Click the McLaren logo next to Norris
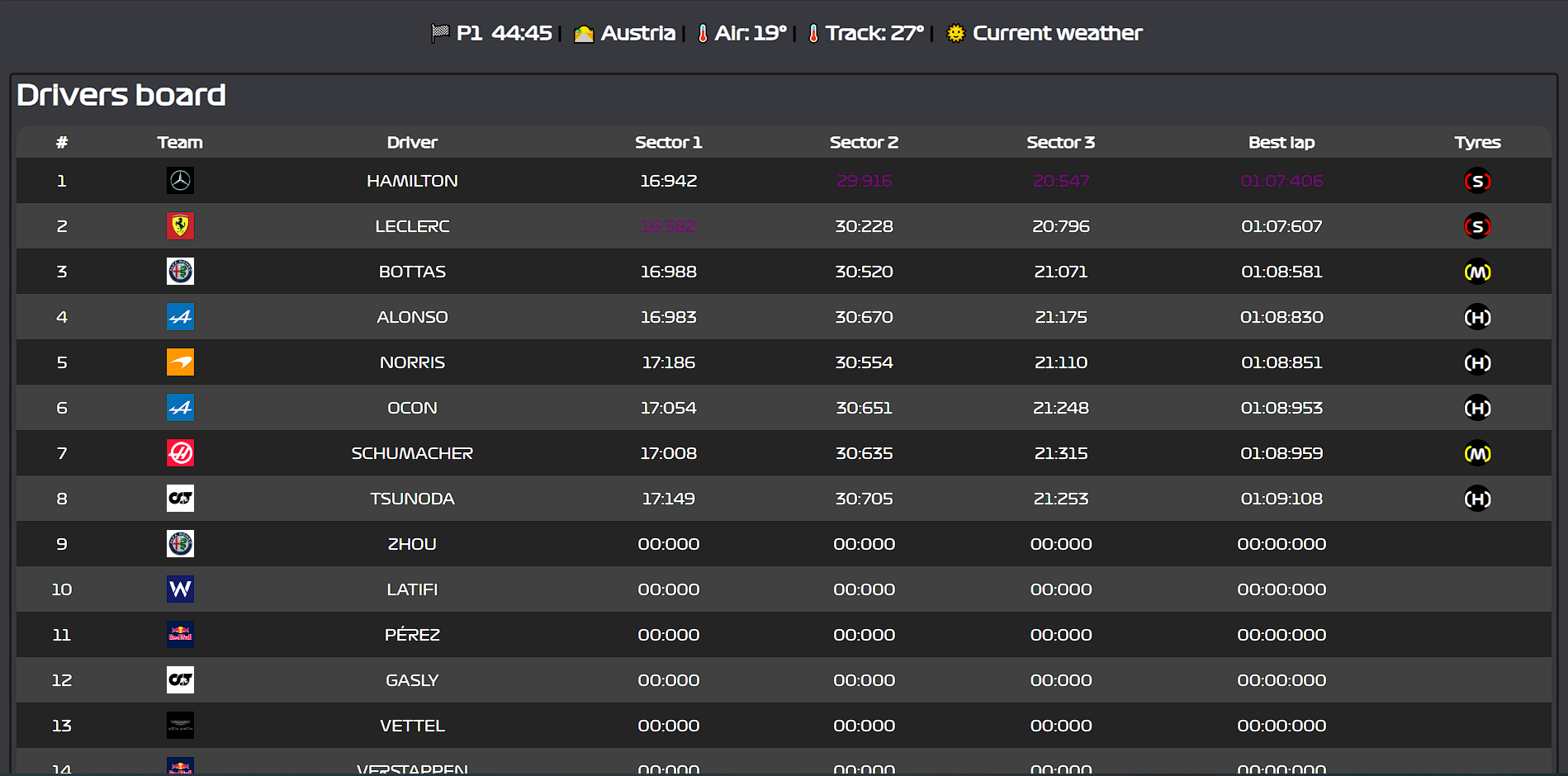Screen dimensions: 1568x776 [x=180, y=362]
